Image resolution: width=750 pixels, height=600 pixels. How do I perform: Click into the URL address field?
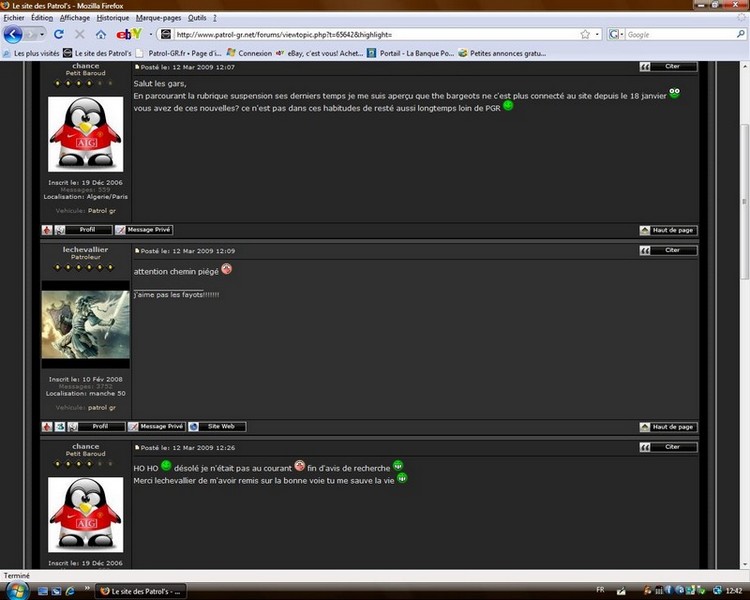click(x=375, y=34)
